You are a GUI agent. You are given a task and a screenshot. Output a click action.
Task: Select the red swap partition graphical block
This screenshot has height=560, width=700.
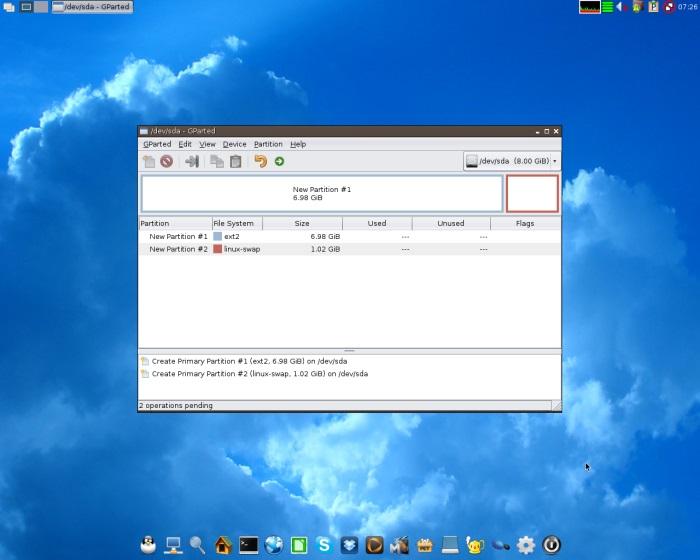(532, 193)
